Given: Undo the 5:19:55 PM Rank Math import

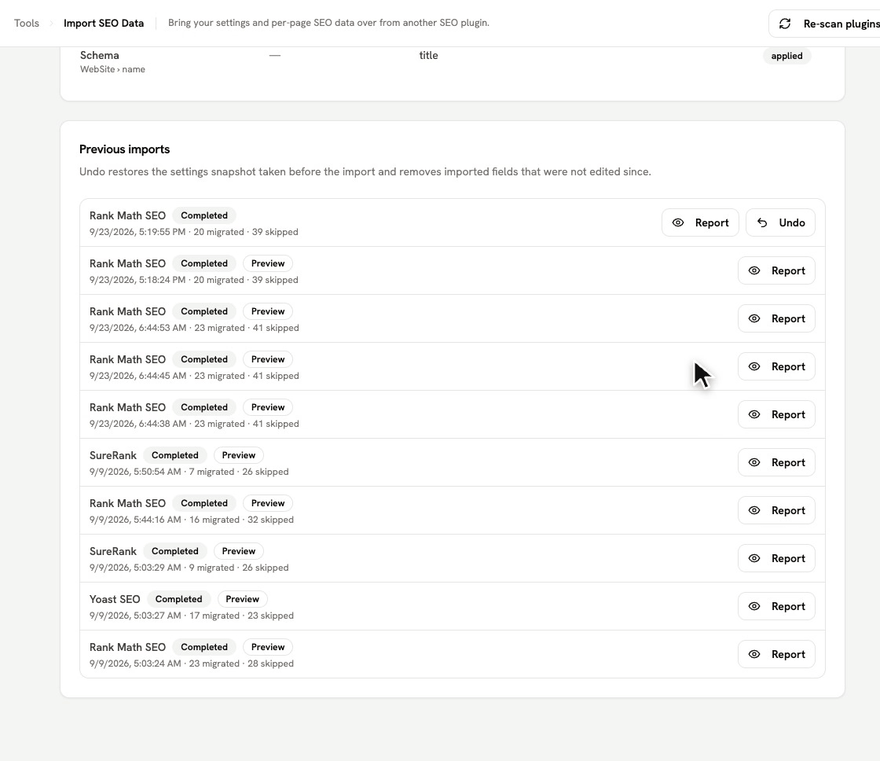Looking at the screenshot, I should [780, 223].
